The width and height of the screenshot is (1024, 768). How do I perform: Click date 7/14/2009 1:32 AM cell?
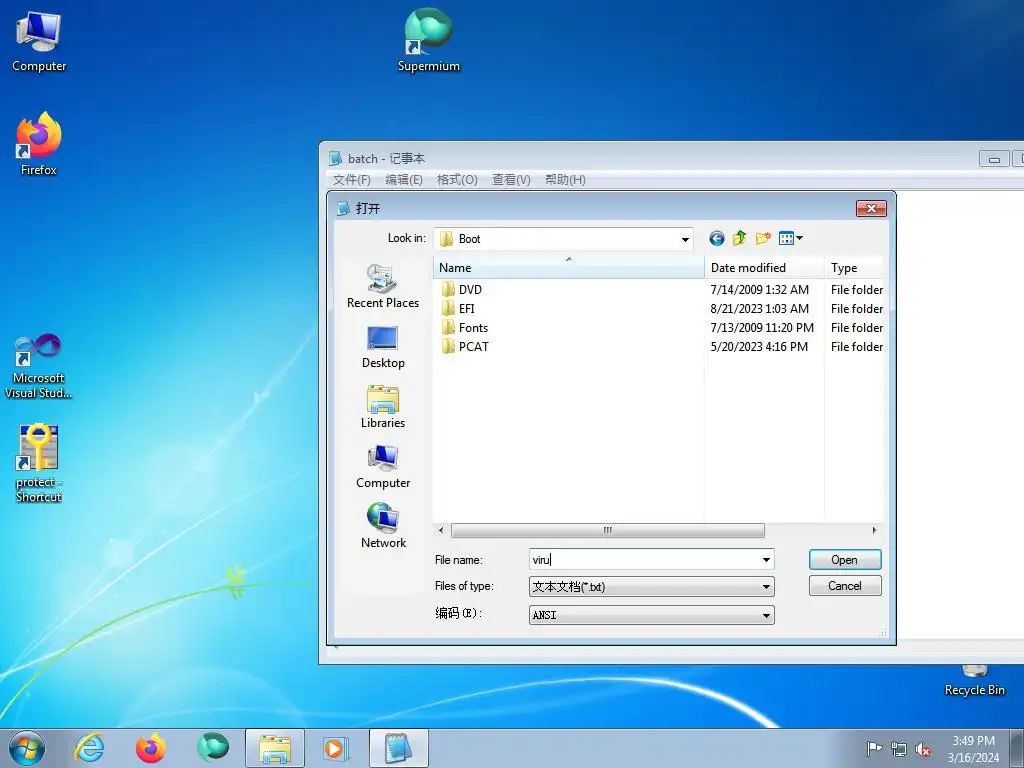pyautogui.click(x=760, y=289)
